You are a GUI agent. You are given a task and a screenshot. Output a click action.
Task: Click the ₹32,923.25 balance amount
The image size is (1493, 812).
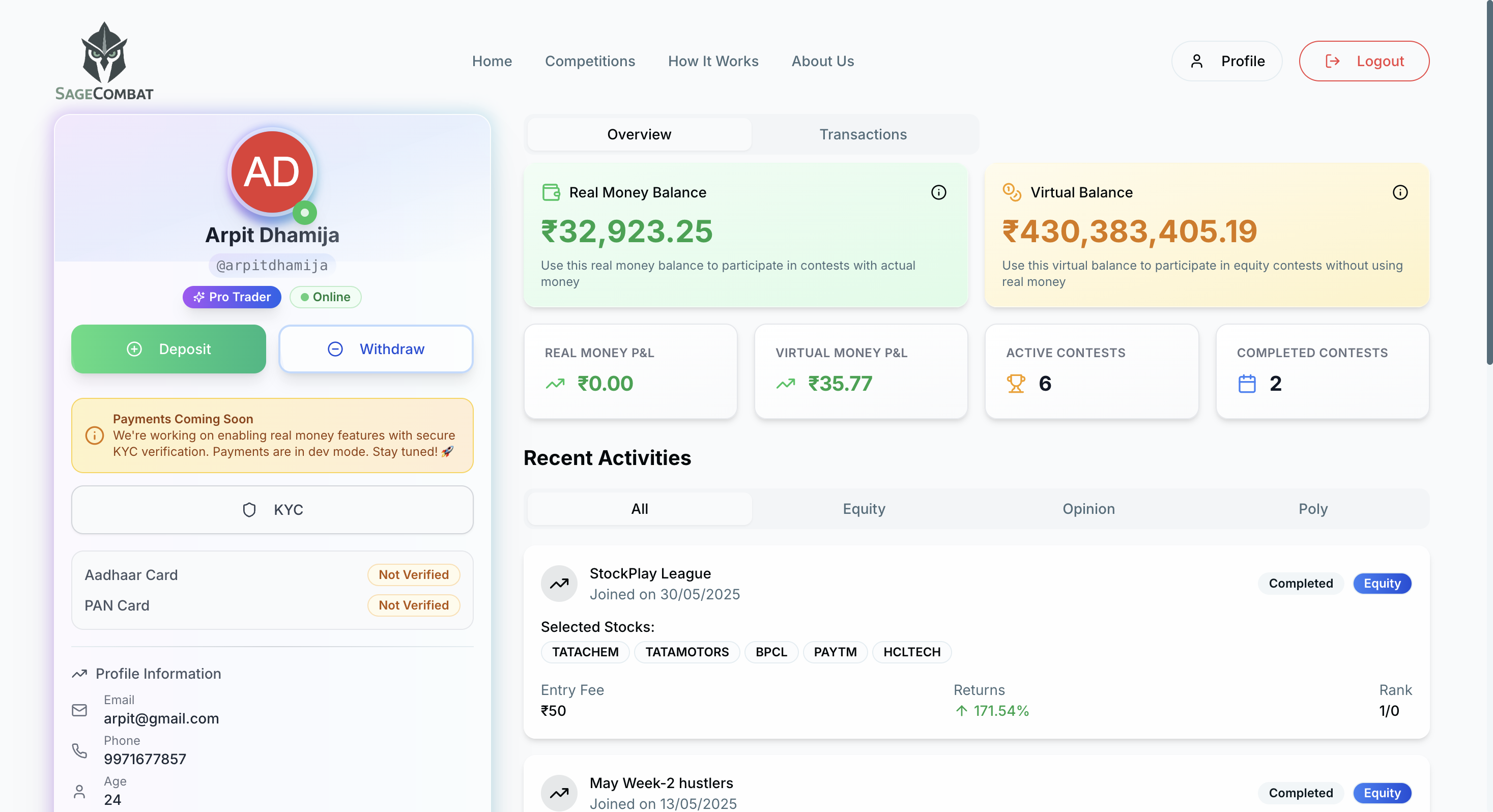[626, 231]
